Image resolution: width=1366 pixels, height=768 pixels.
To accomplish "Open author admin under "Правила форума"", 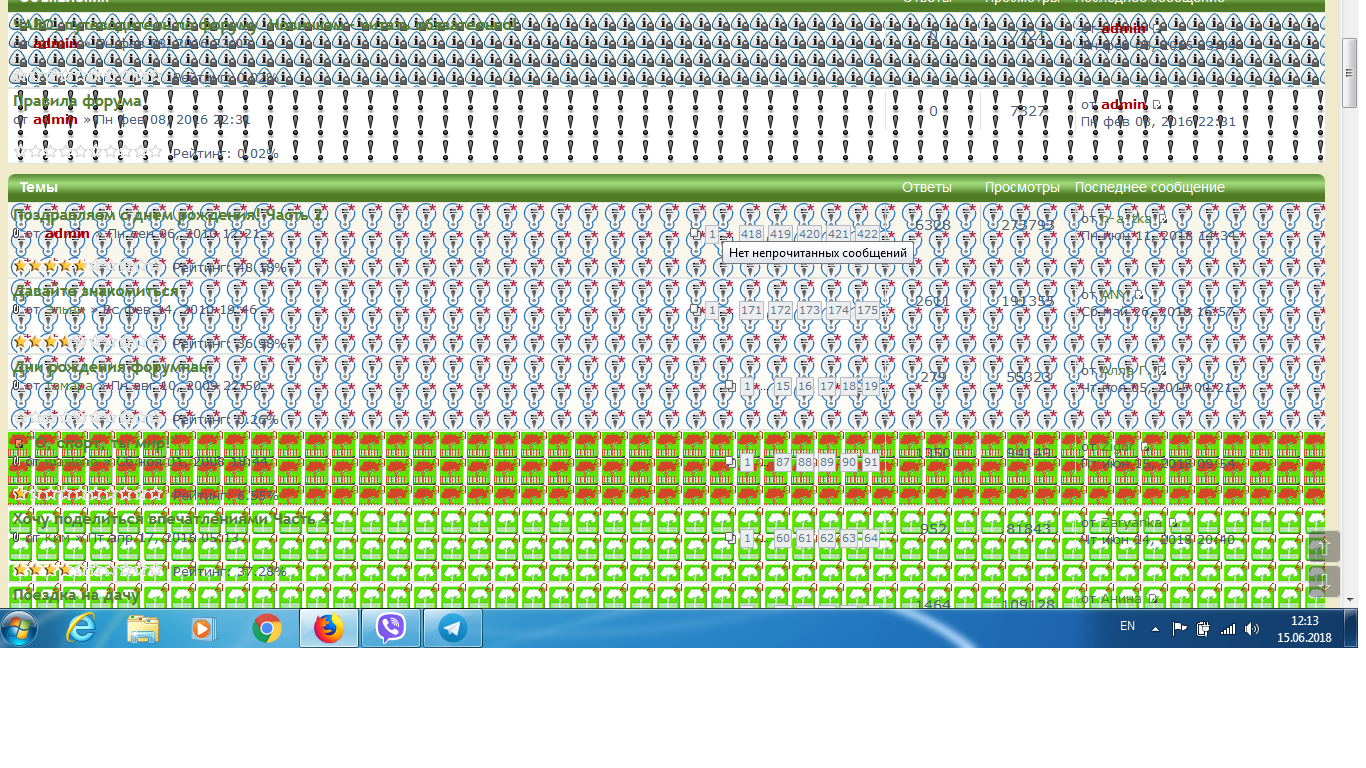I will click(55, 120).
